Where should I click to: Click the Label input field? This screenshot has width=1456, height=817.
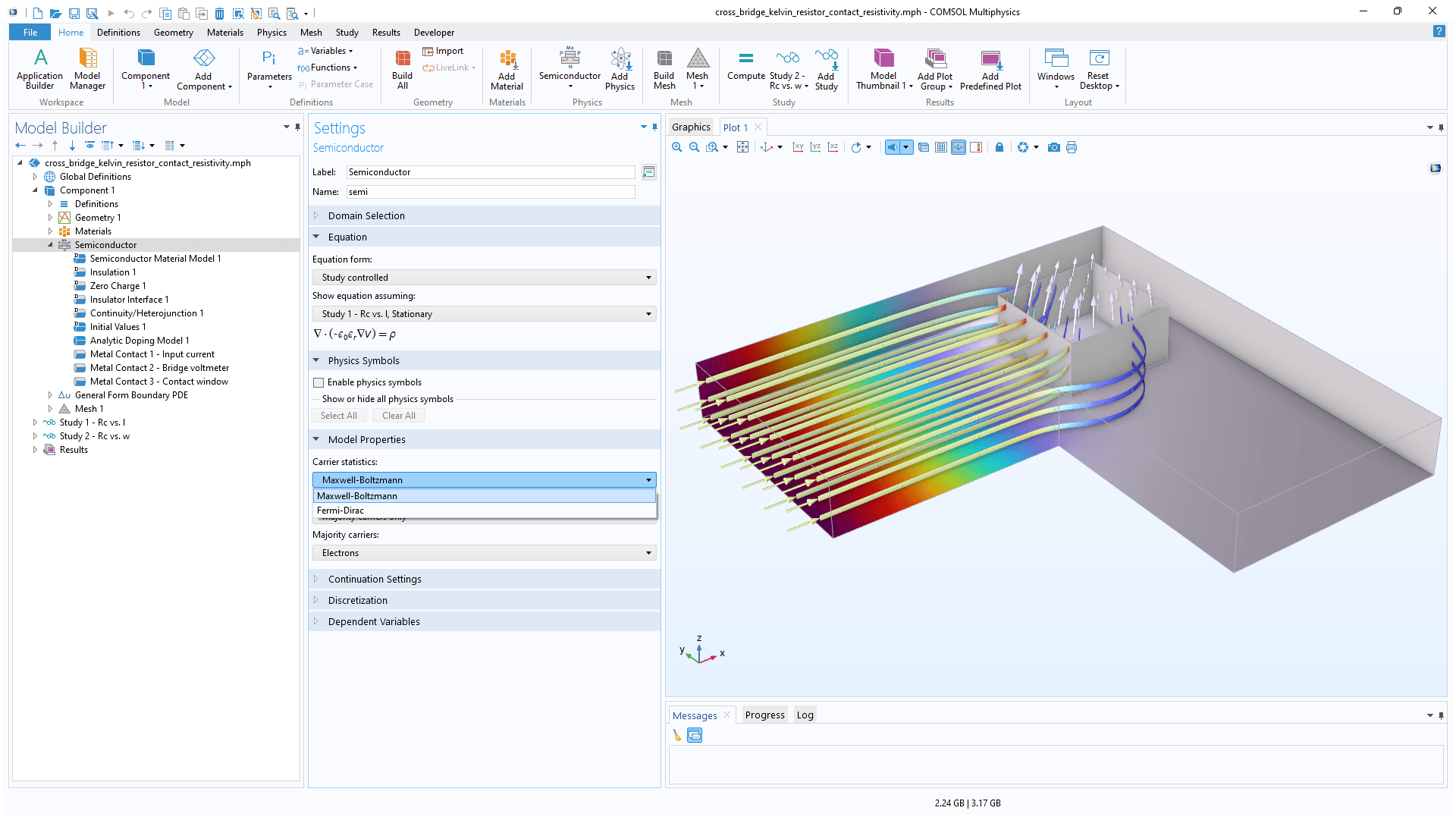coord(491,172)
